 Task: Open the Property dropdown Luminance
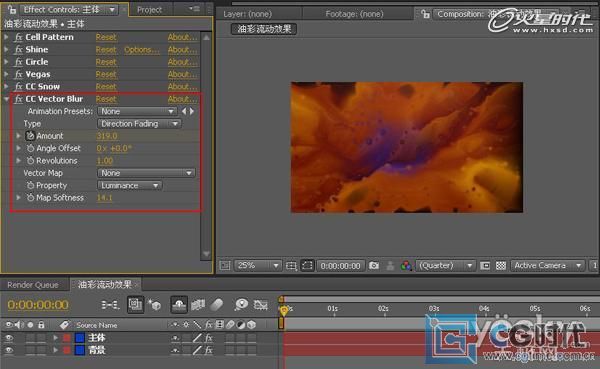(129, 186)
